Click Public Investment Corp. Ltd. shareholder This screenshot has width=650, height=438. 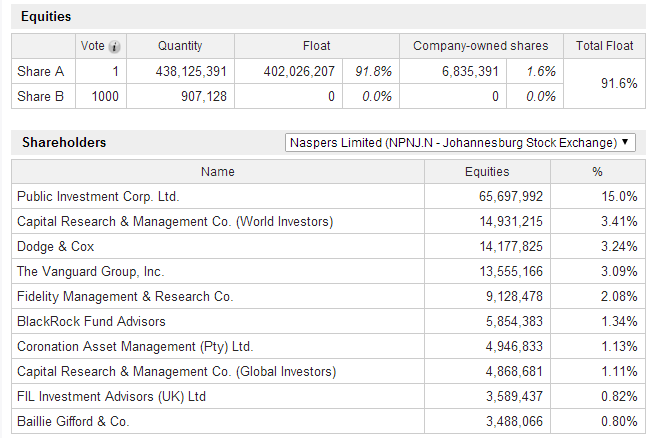pos(98,197)
